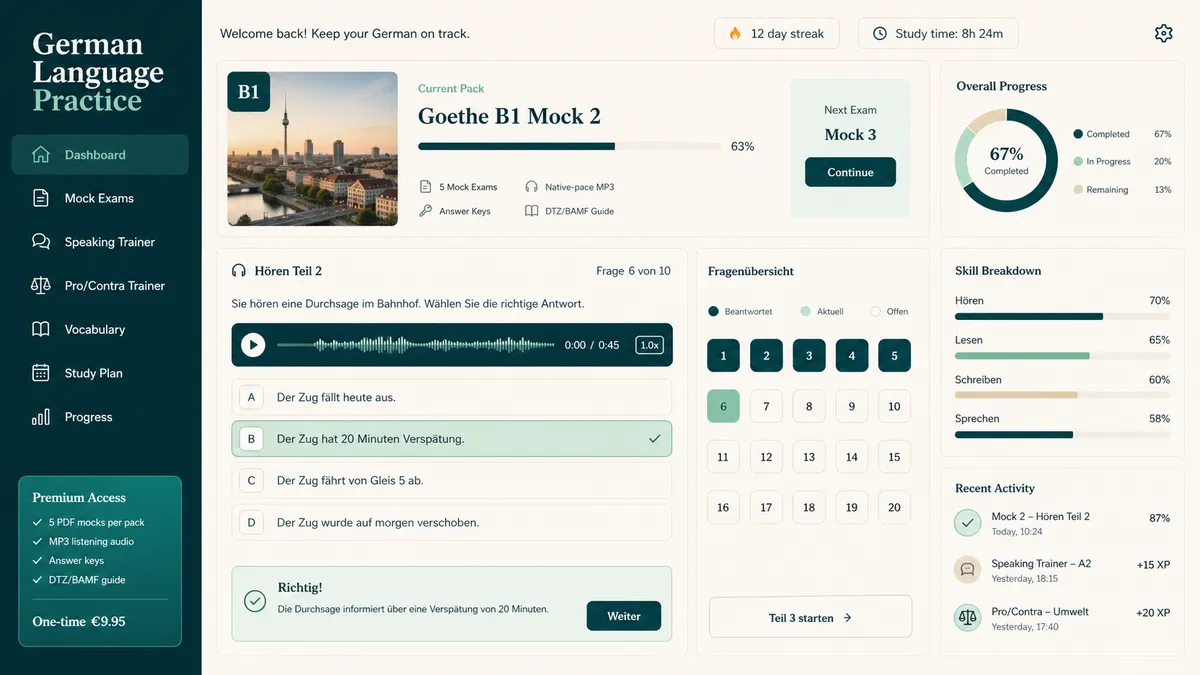This screenshot has width=1200, height=675.
Task: Click the Berlin skyline thumbnail
Action: pyautogui.click(x=313, y=149)
